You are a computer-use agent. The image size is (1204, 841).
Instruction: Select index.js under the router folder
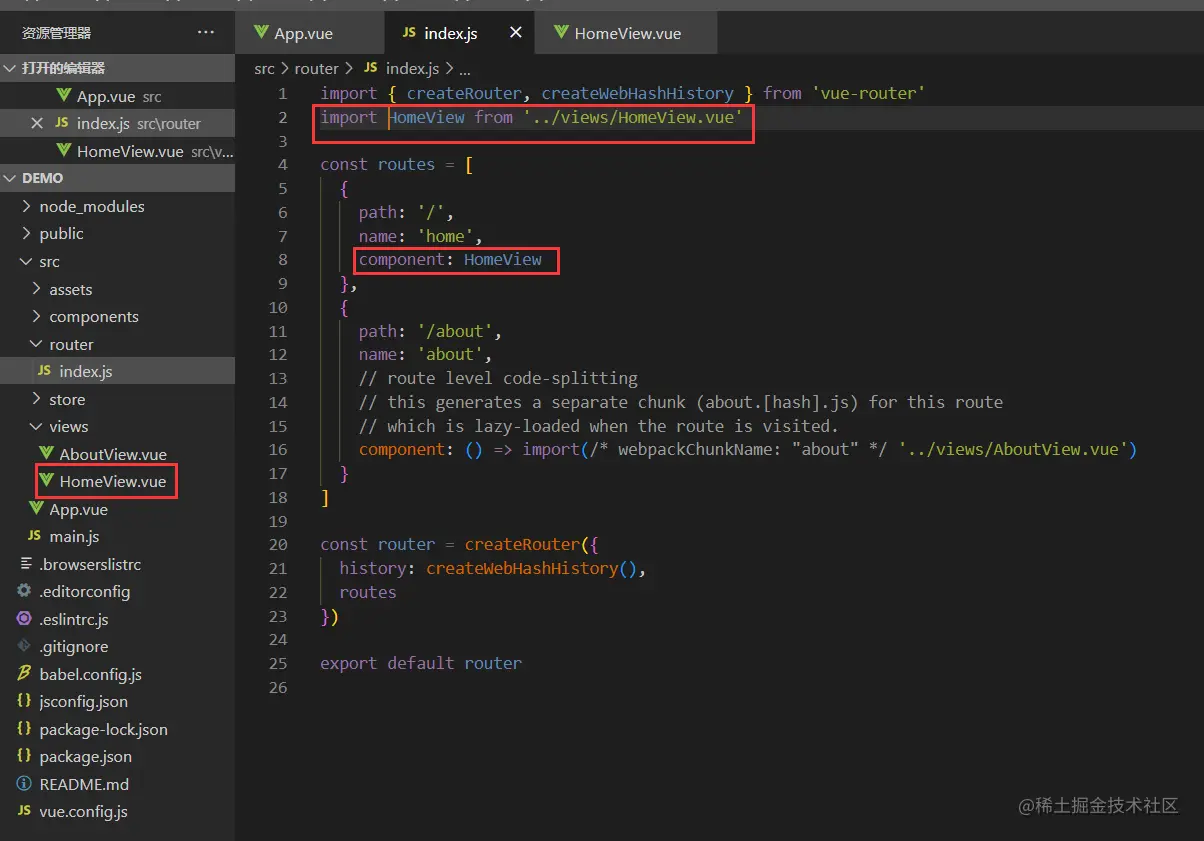117,371
